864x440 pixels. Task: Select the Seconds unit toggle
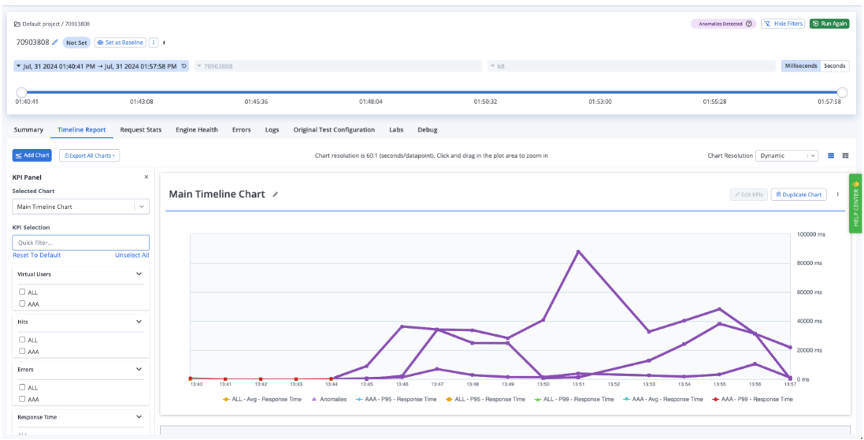point(835,66)
